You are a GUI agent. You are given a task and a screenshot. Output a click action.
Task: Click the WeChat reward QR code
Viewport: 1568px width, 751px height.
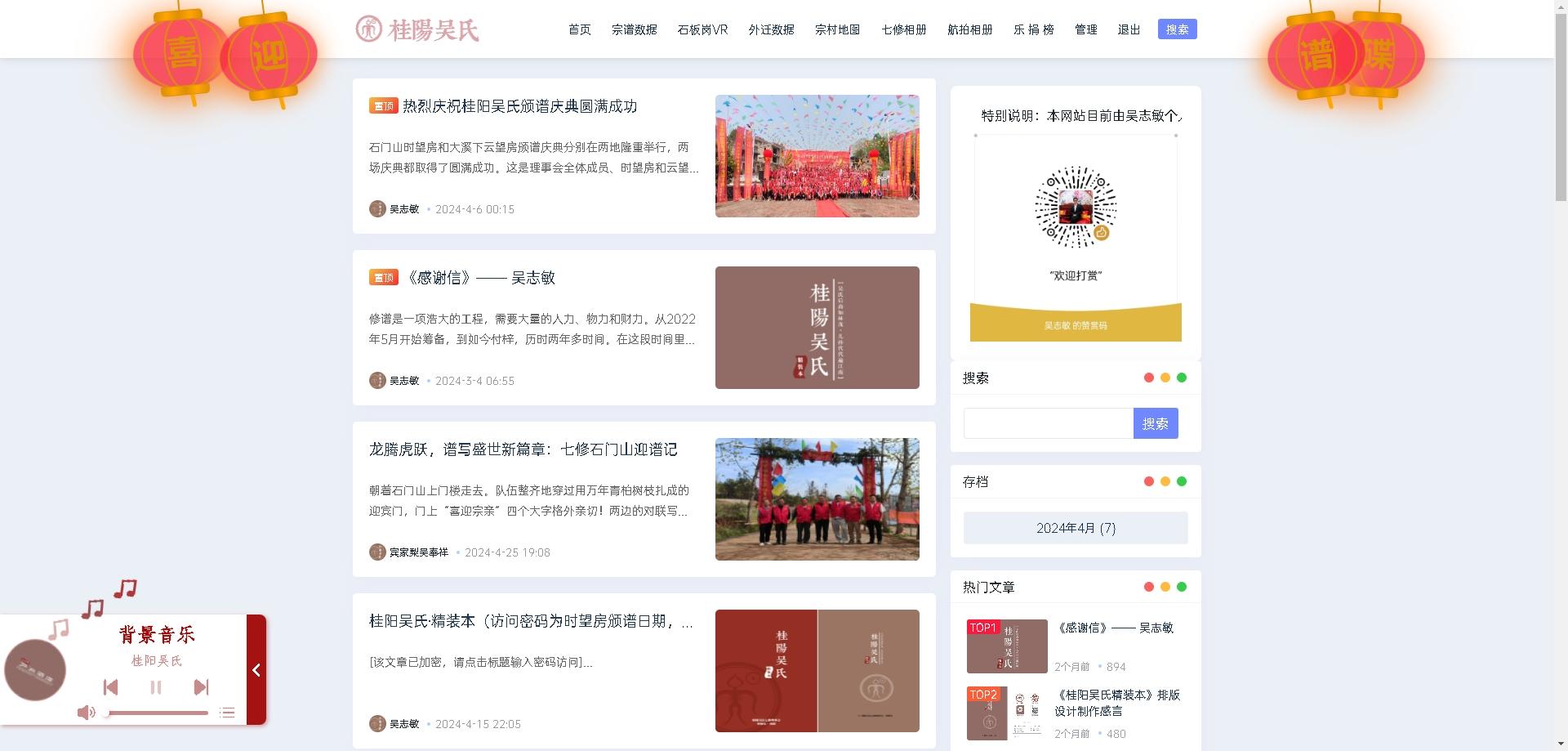1076,208
